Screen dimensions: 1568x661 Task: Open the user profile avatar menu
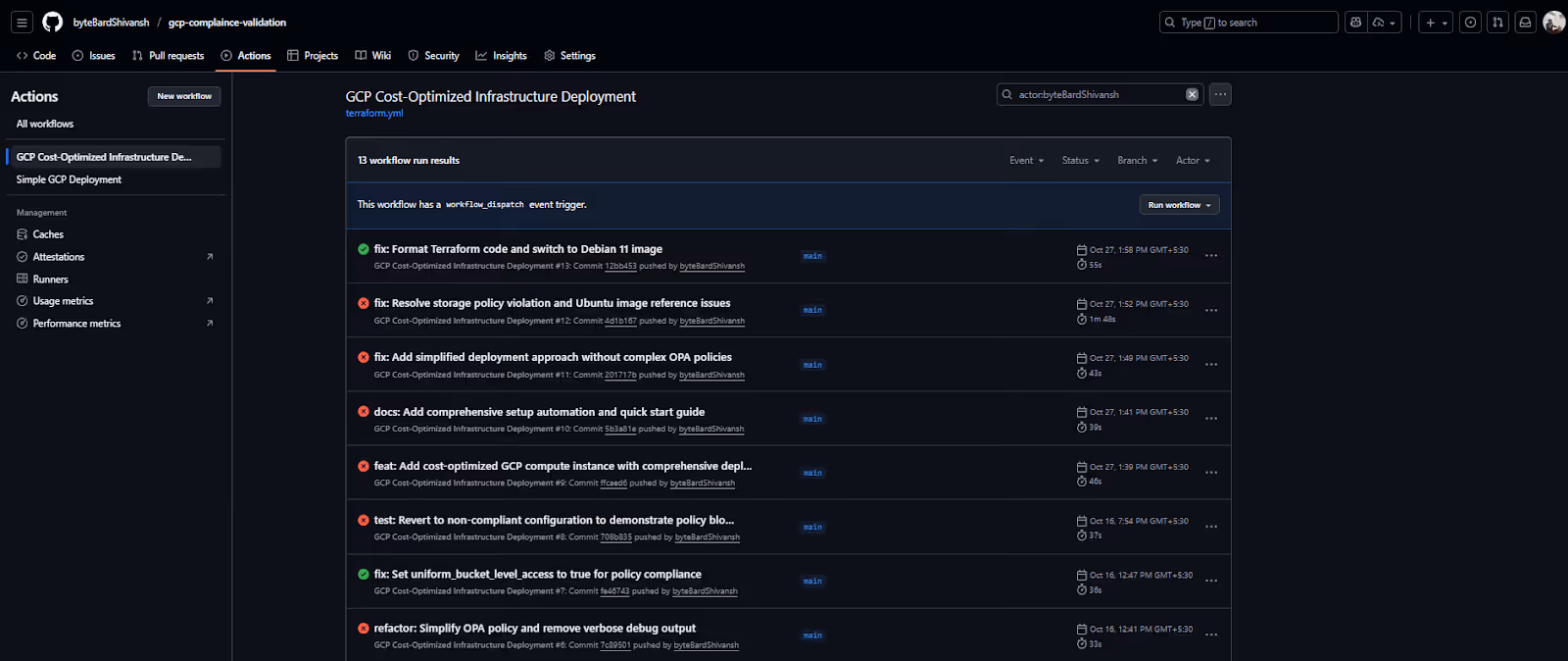tap(1553, 23)
